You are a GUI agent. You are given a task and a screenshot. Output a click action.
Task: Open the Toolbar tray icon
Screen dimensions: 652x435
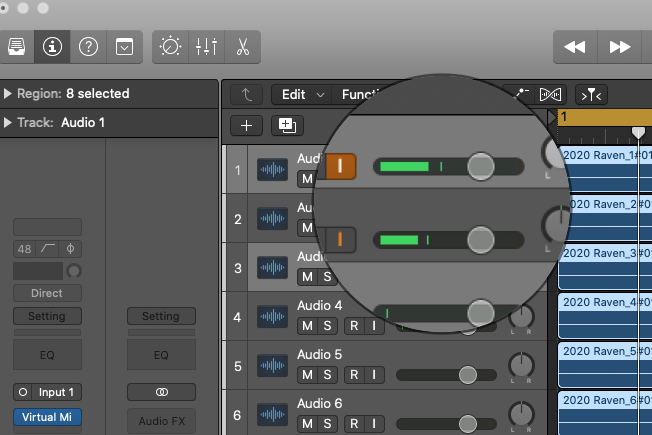(124, 47)
